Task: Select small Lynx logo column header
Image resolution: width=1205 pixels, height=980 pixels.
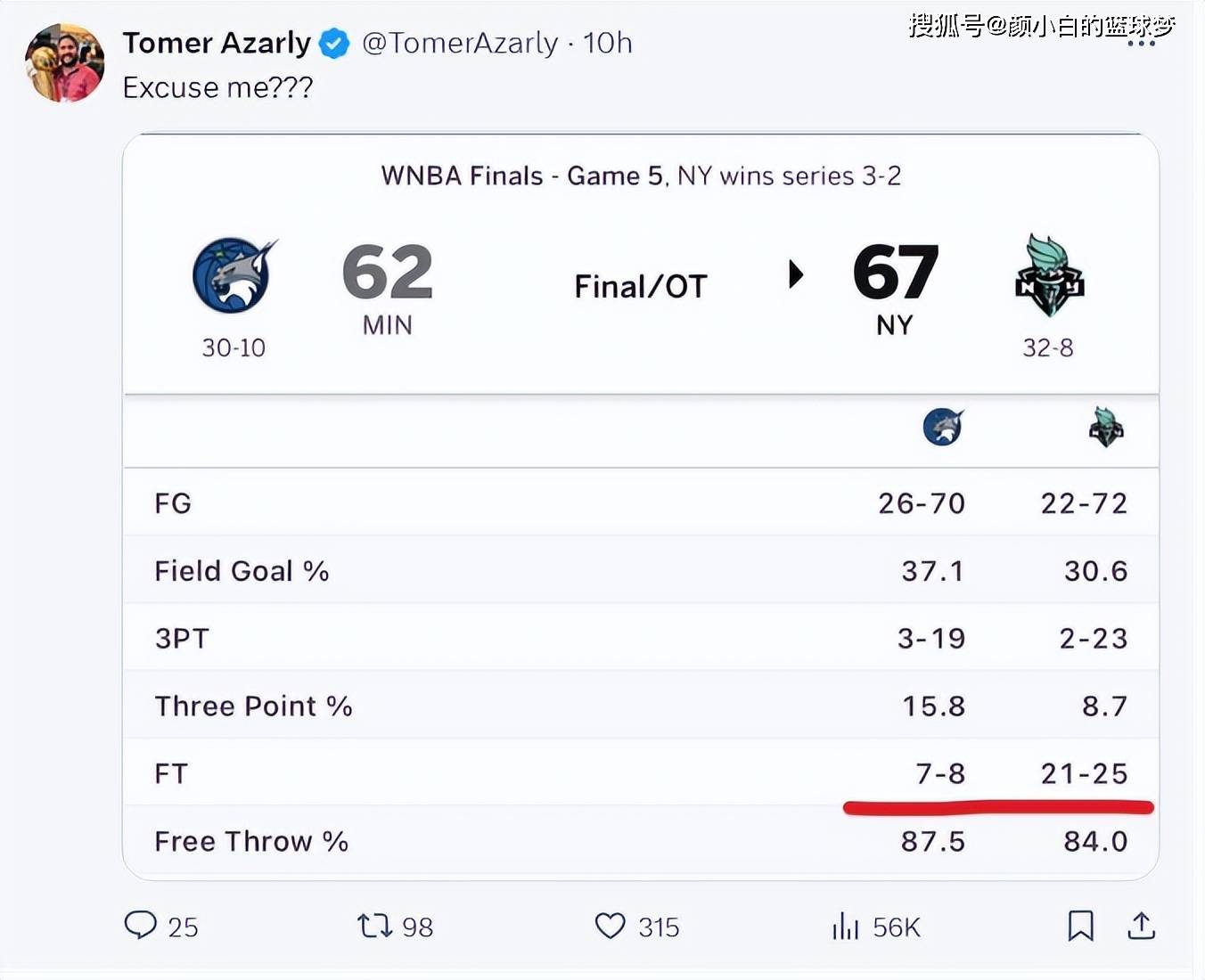Action: coord(943,427)
